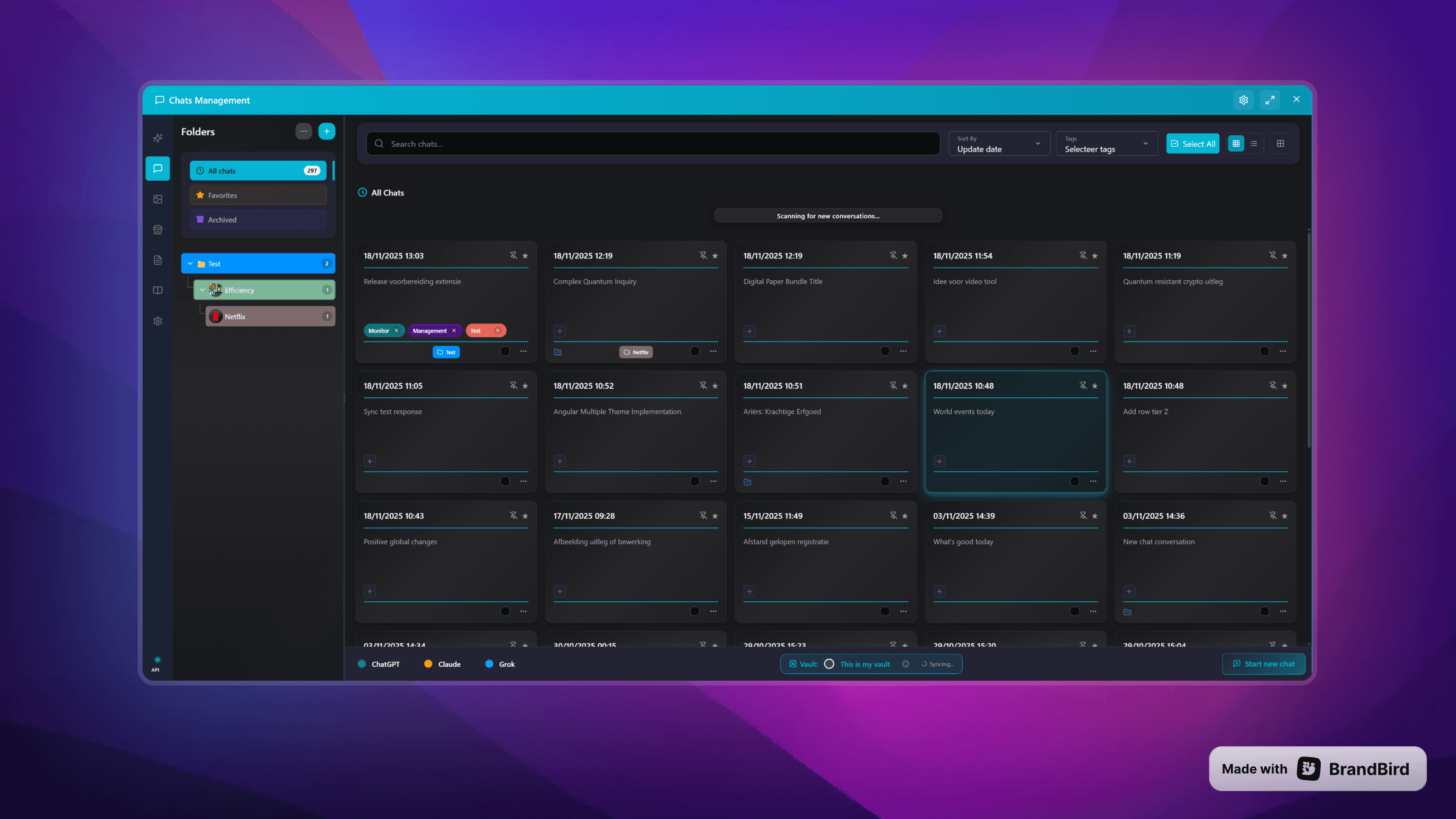Start a new chat

point(1264,664)
